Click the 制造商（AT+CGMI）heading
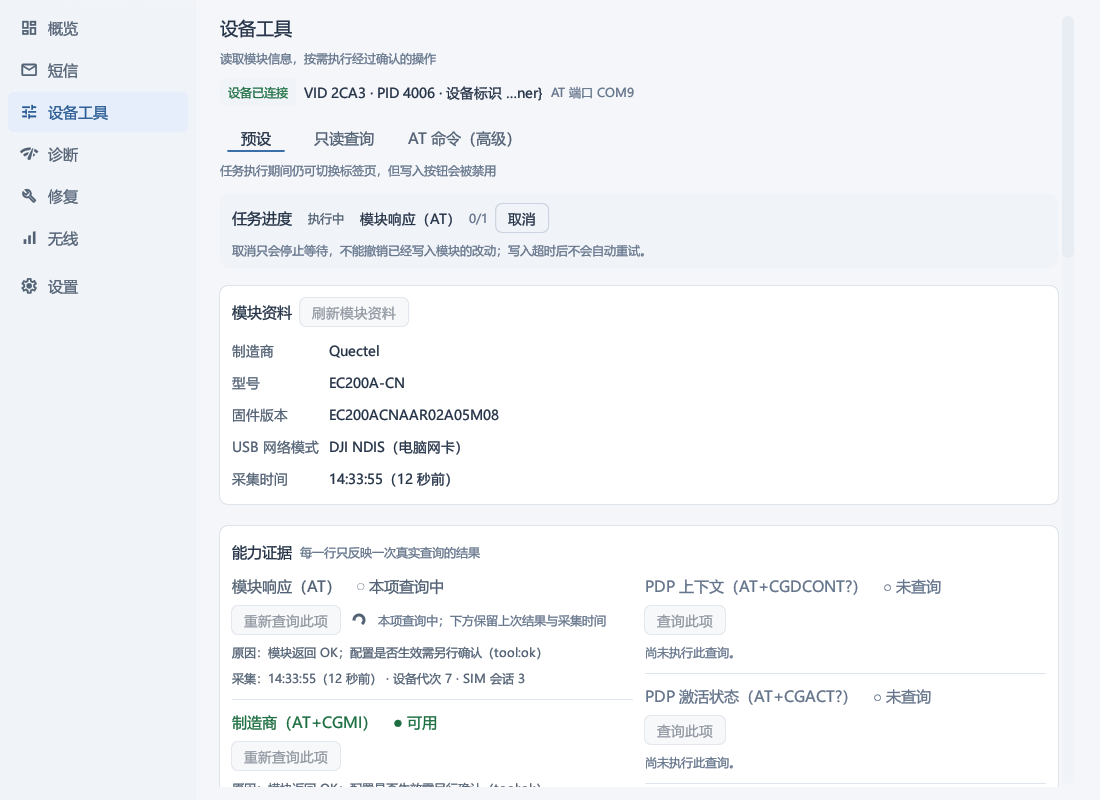 pyautogui.click(x=300, y=723)
